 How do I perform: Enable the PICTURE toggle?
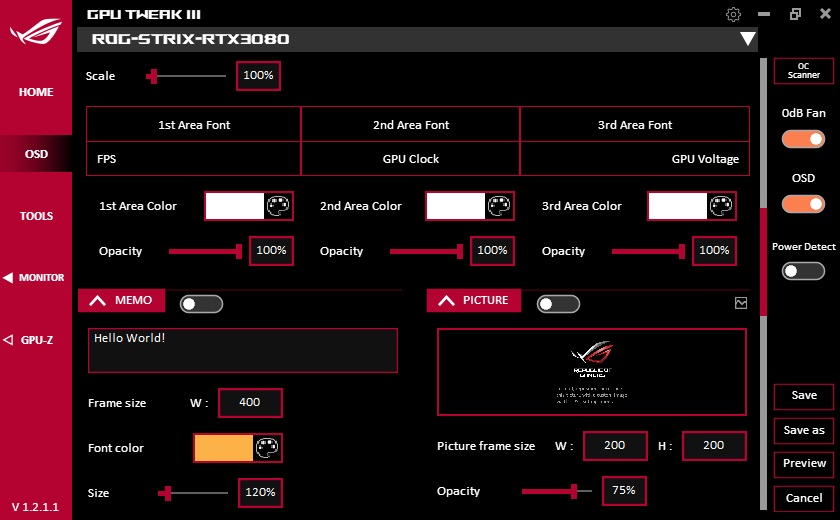[558, 304]
